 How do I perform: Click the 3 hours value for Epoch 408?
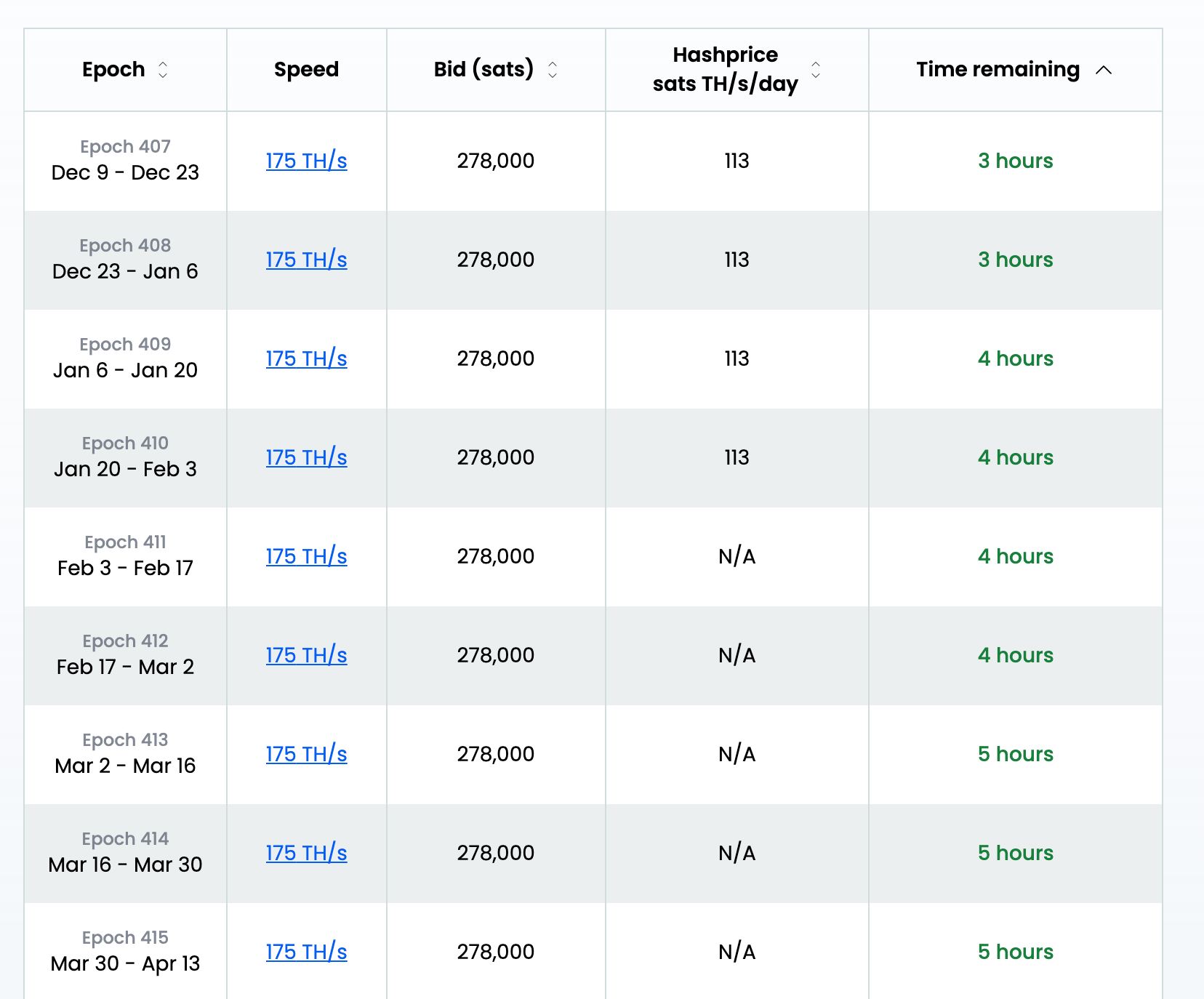click(1015, 260)
